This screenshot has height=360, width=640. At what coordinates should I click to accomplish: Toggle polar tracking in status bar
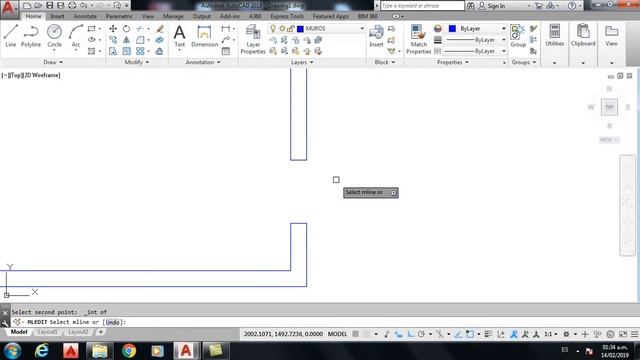coord(421,334)
